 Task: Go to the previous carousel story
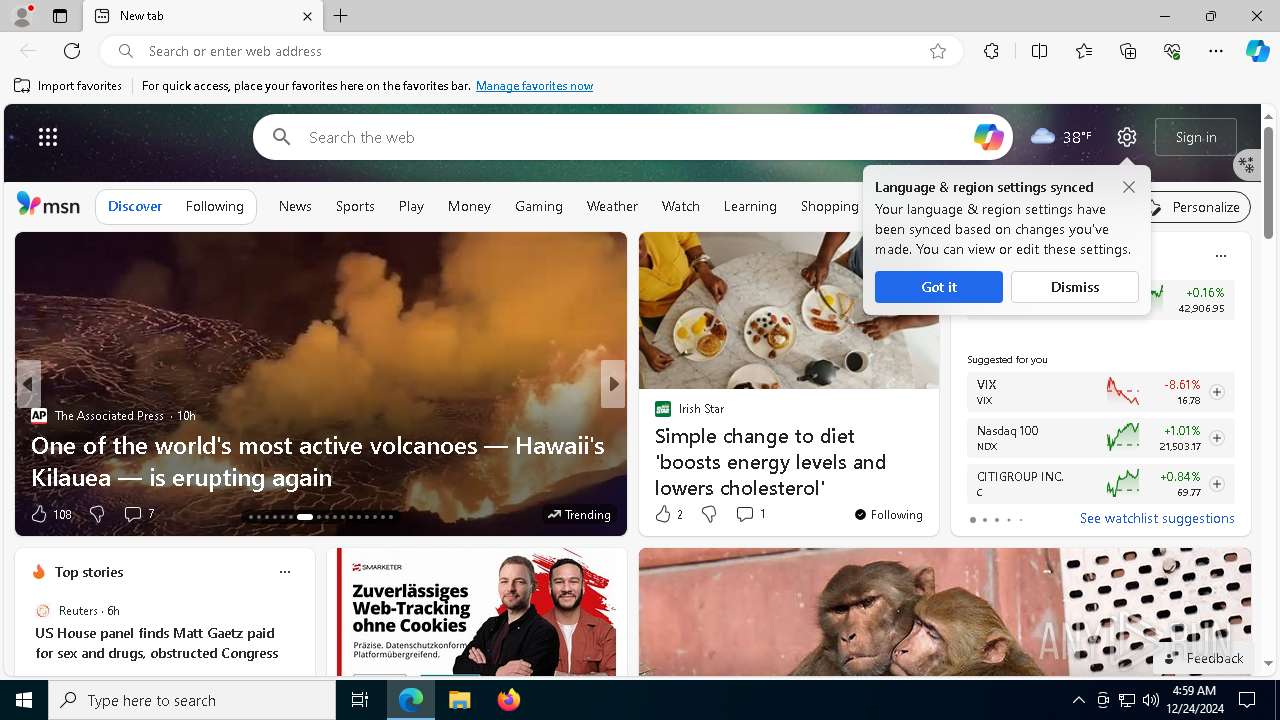(x=28, y=384)
